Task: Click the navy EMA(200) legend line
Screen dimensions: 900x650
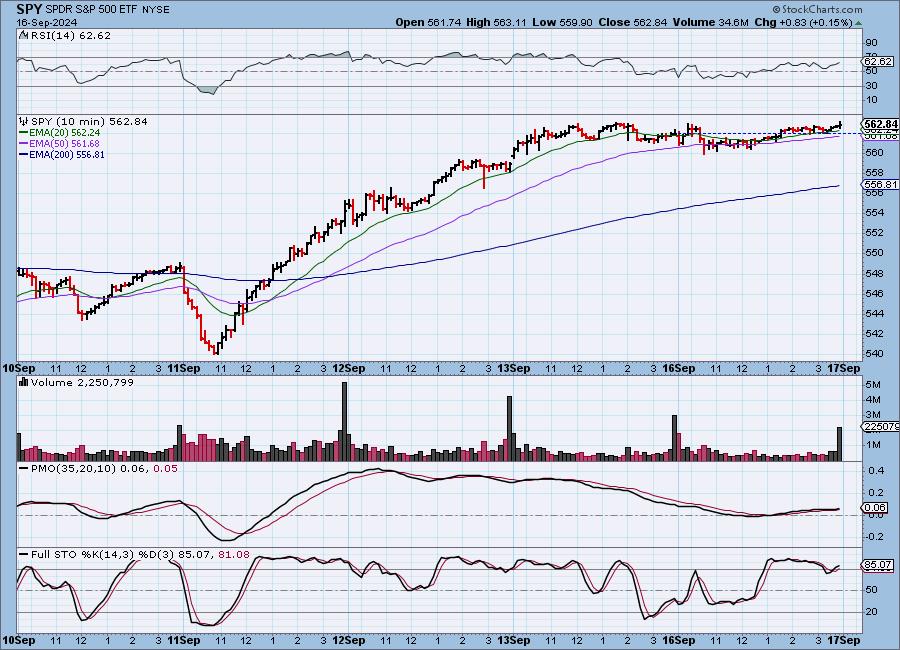Action: [24, 154]
